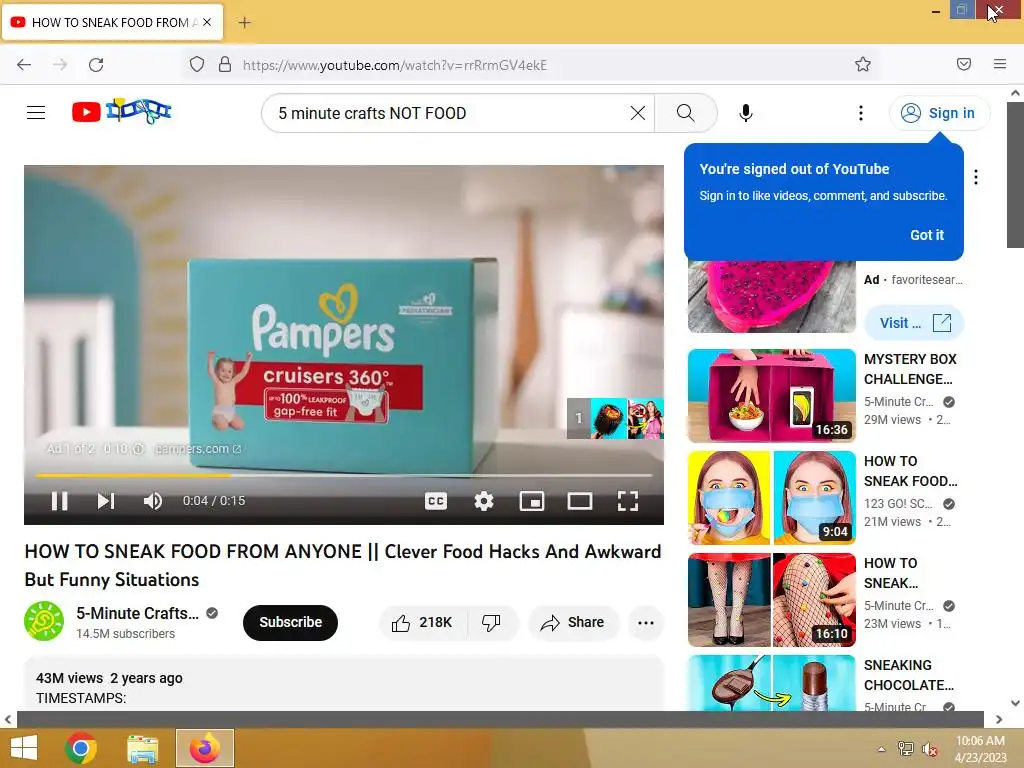1024x768 pixels.
Task: Open the 5-Minute Crafts channel name
Action: 137,613
